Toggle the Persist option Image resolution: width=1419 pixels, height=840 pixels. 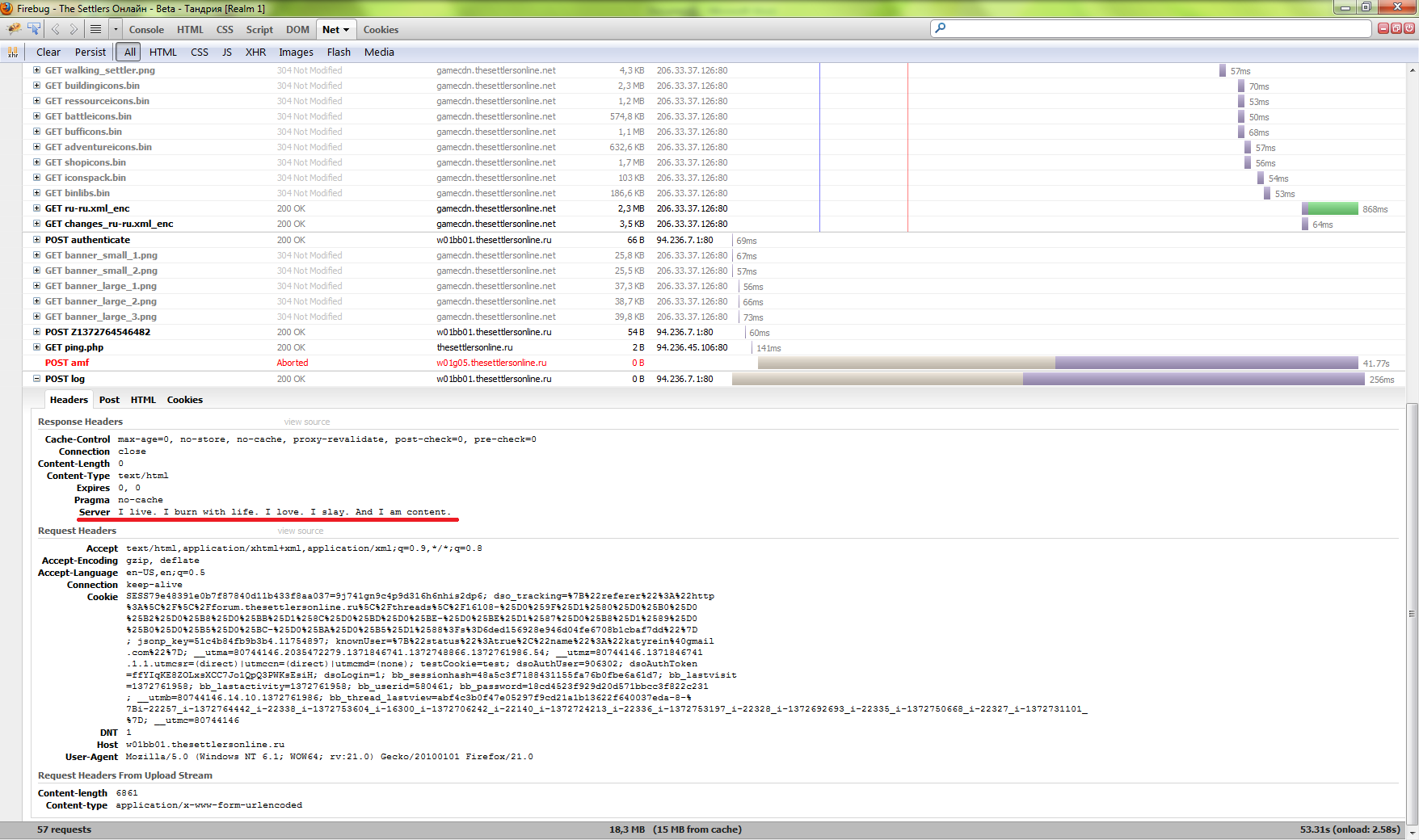coord(90,52)
